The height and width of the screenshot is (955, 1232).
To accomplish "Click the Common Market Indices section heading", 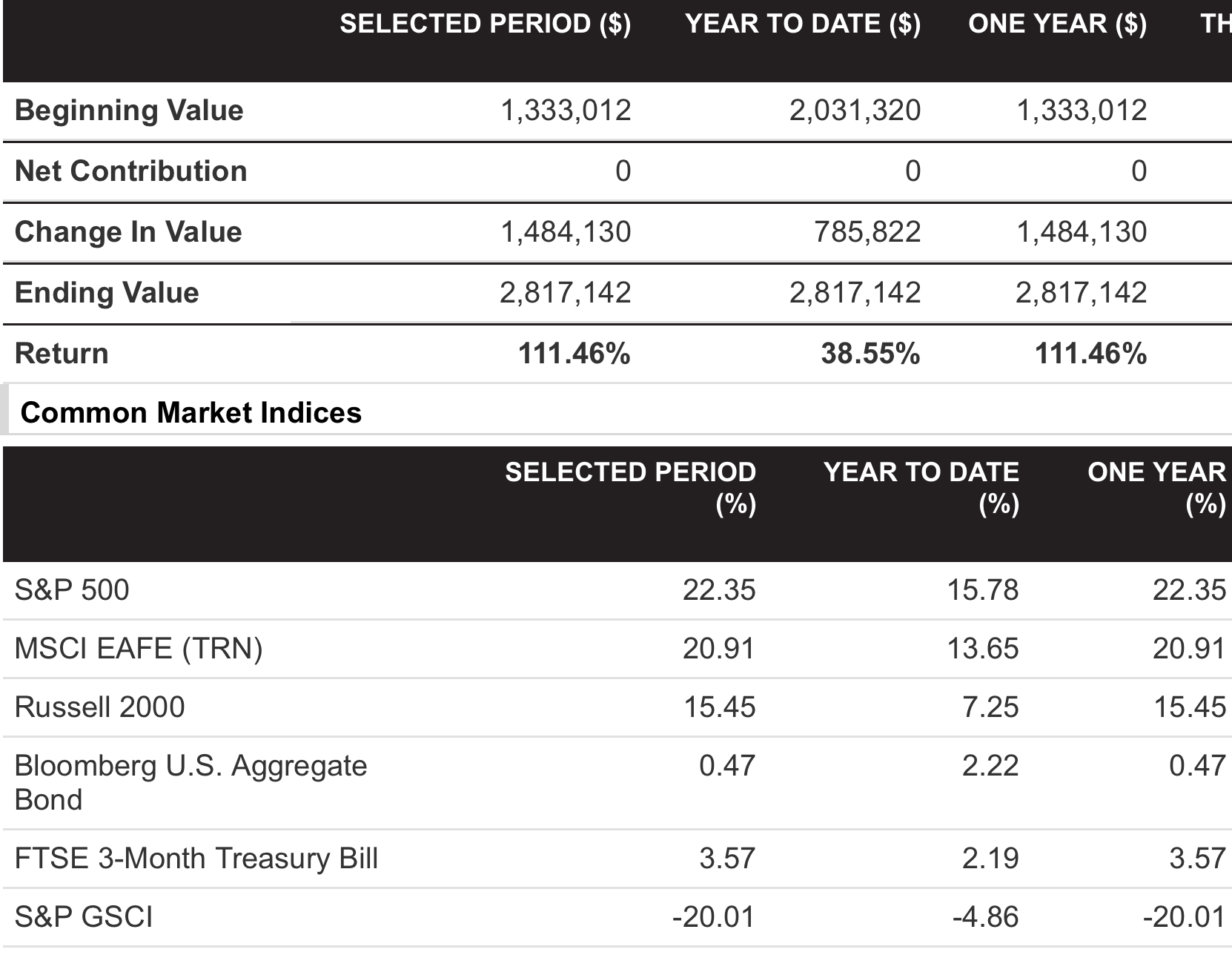I will tap(191, 413).
